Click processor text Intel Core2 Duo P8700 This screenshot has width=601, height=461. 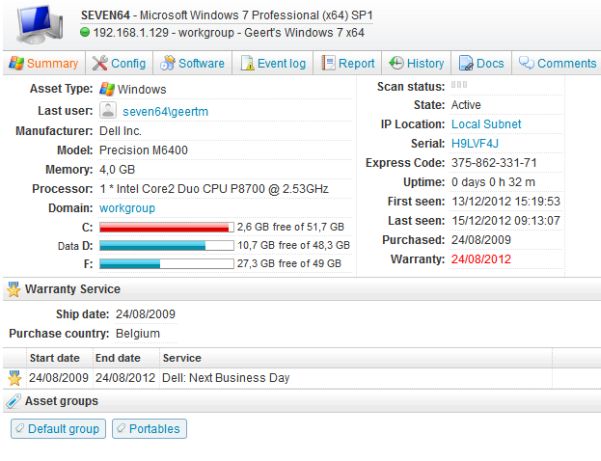click(x=214, y=189)
